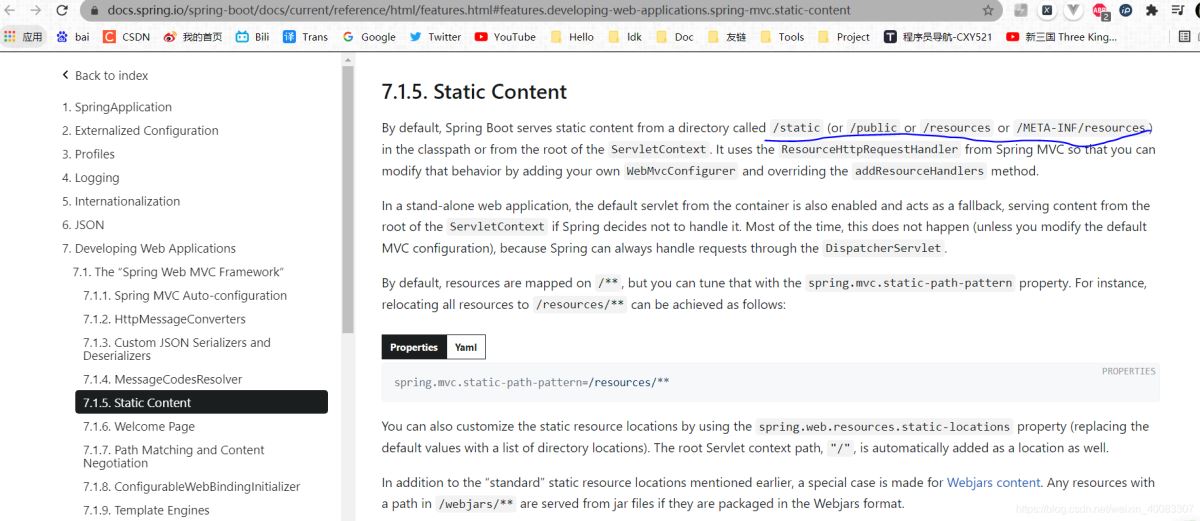Open 7.1.6. Welcome Page entry
Viewport: 1200px width, 521px height.
[x=139, y=426]
